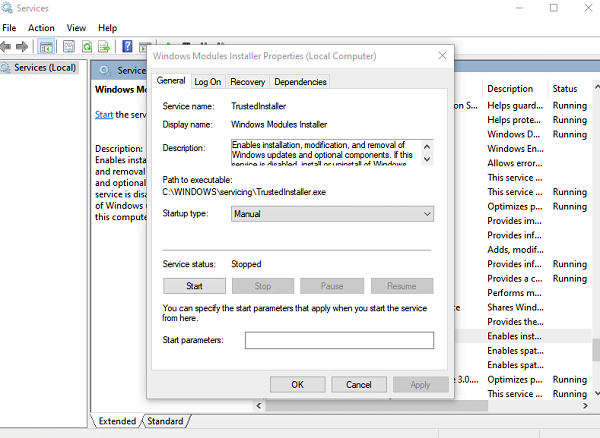Click OK in the Properties dialog

coord(298,384)
